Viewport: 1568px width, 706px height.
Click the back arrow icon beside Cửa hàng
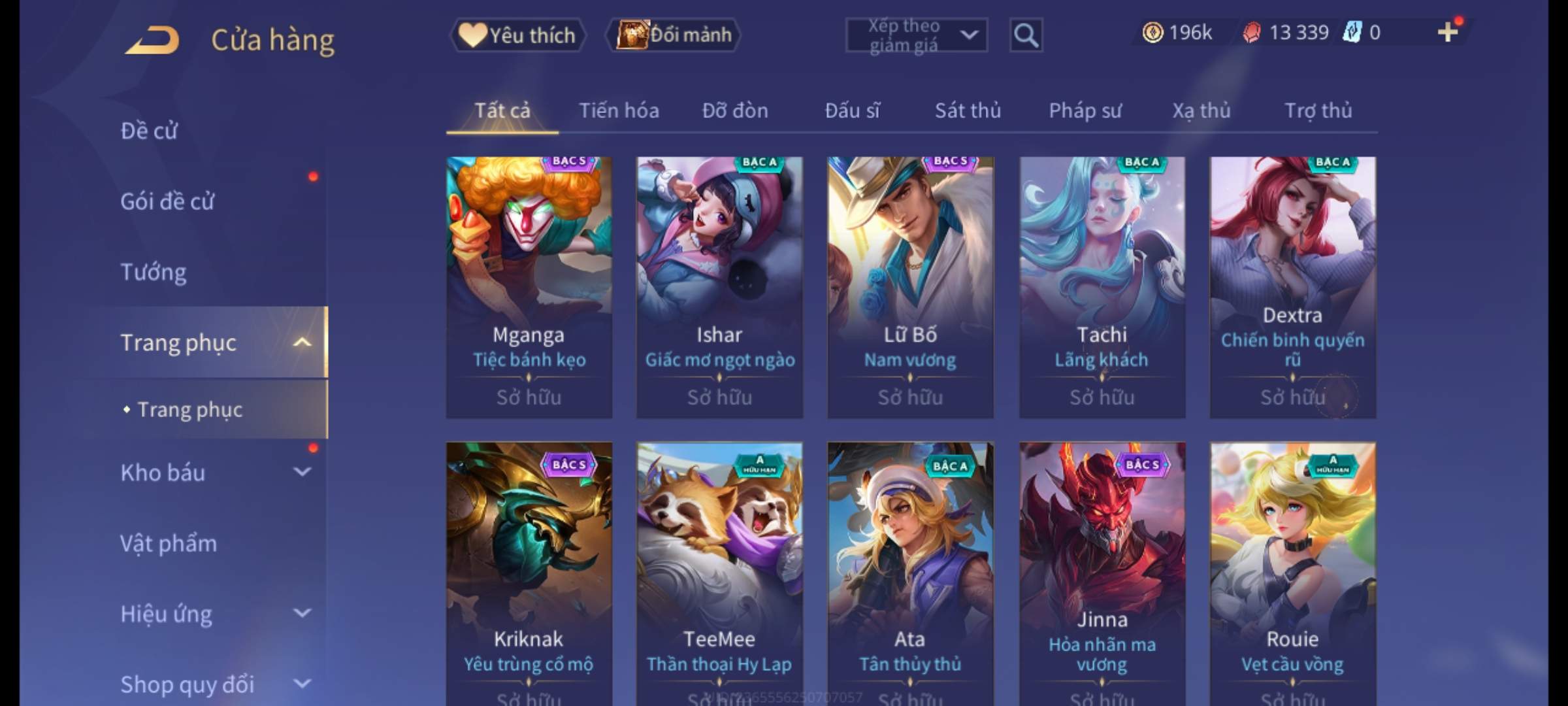pos(152,40)
